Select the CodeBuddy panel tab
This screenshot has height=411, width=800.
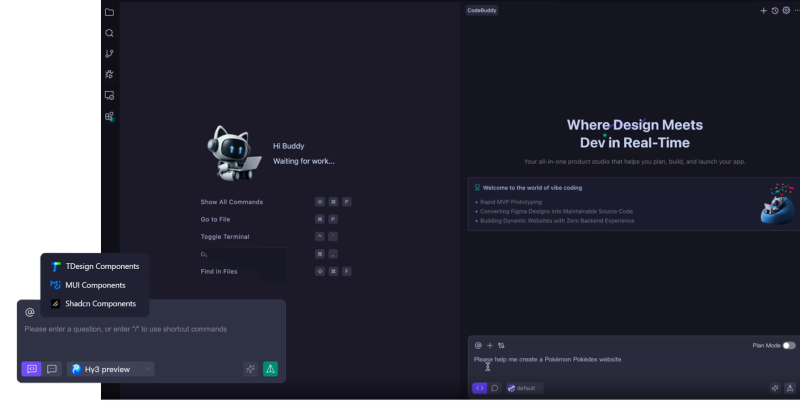482,10
